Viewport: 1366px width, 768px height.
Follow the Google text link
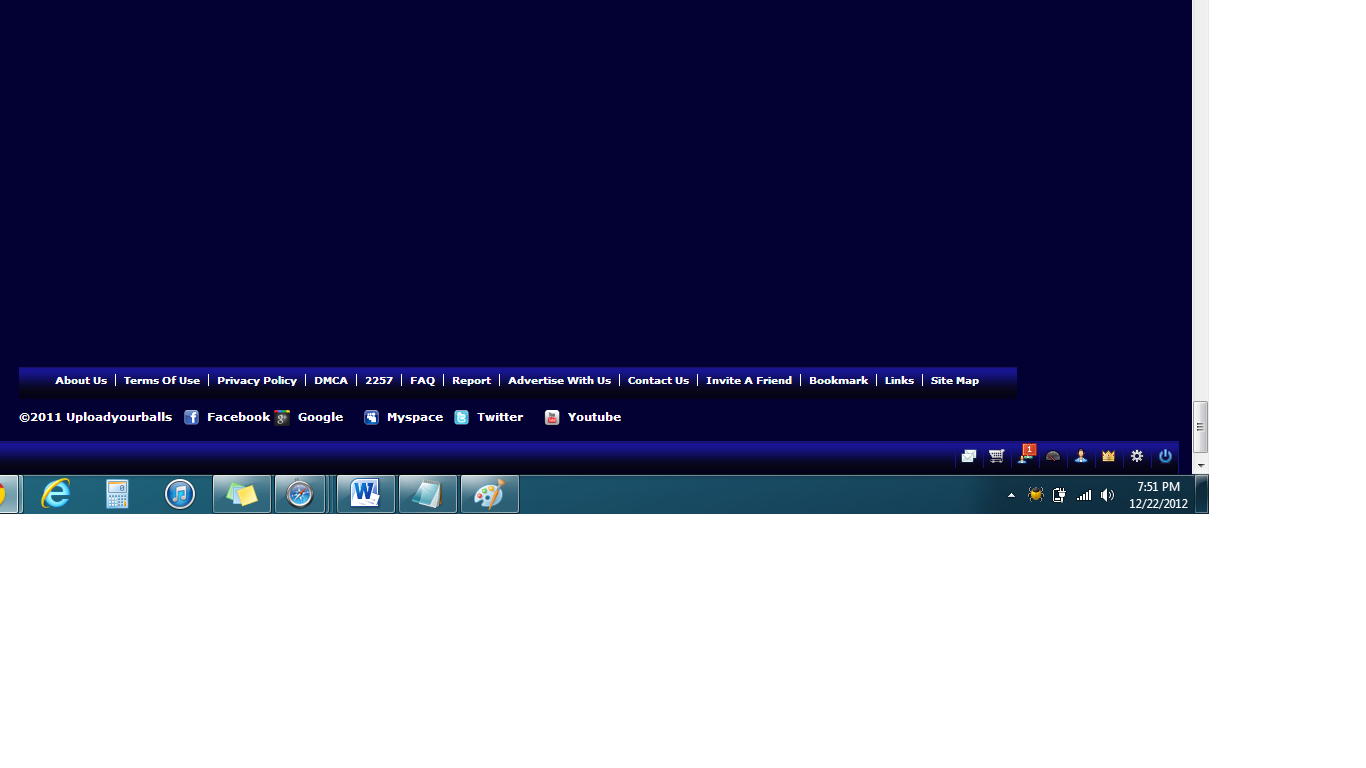tap(321, 417)
